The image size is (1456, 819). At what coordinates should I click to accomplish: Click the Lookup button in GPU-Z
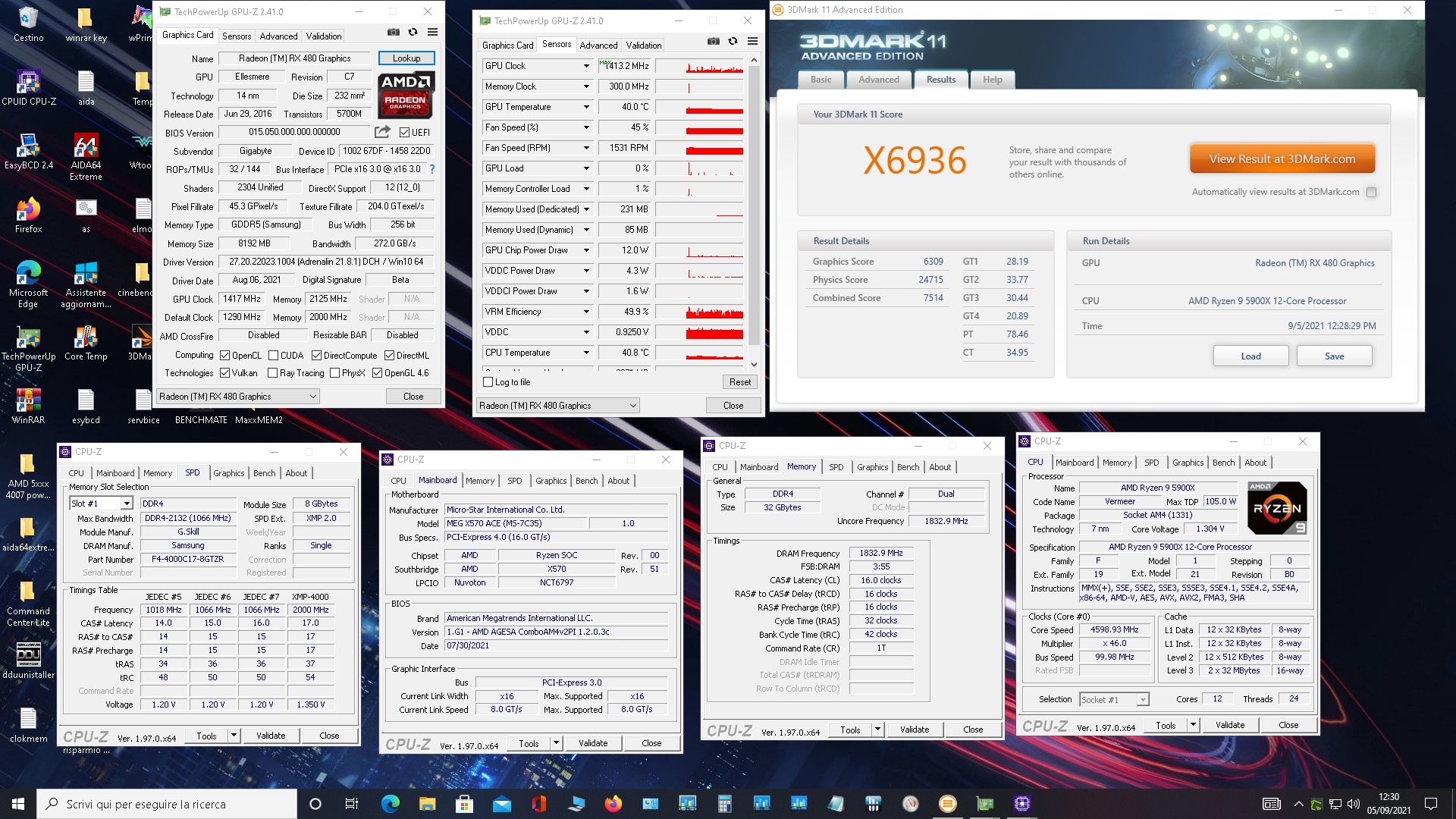click(406, 58)
